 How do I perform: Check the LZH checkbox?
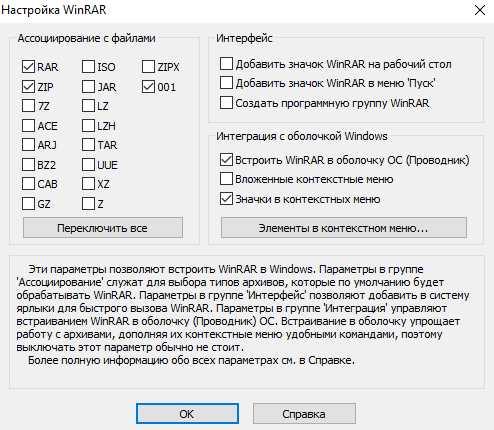tap(88, 126)
